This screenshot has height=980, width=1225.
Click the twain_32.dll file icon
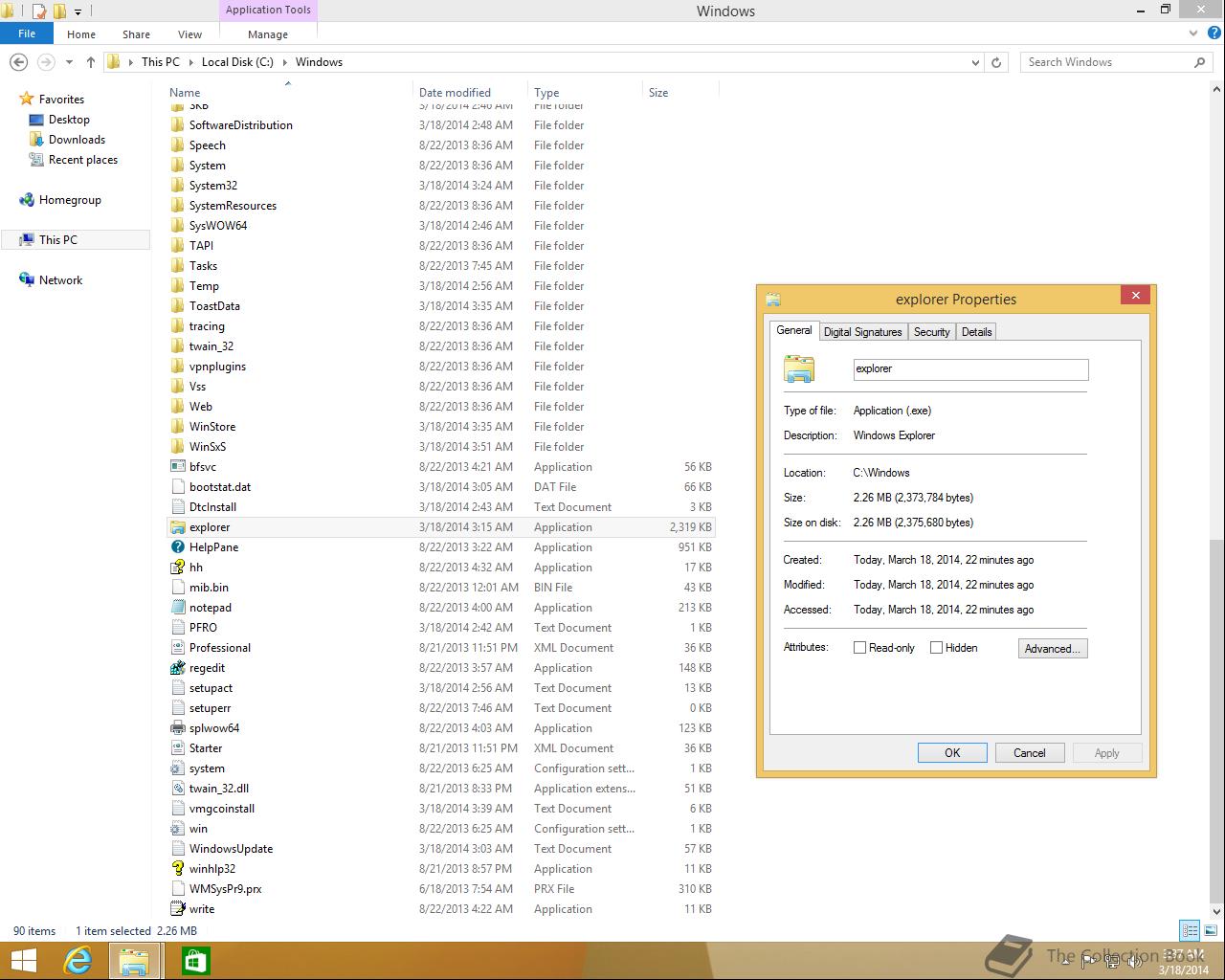pos(177,789)
